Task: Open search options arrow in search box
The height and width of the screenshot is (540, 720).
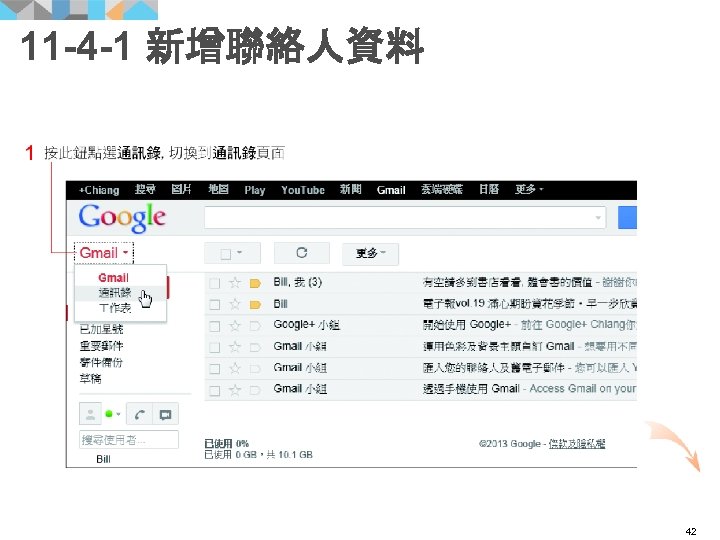Action: [598, 218]
